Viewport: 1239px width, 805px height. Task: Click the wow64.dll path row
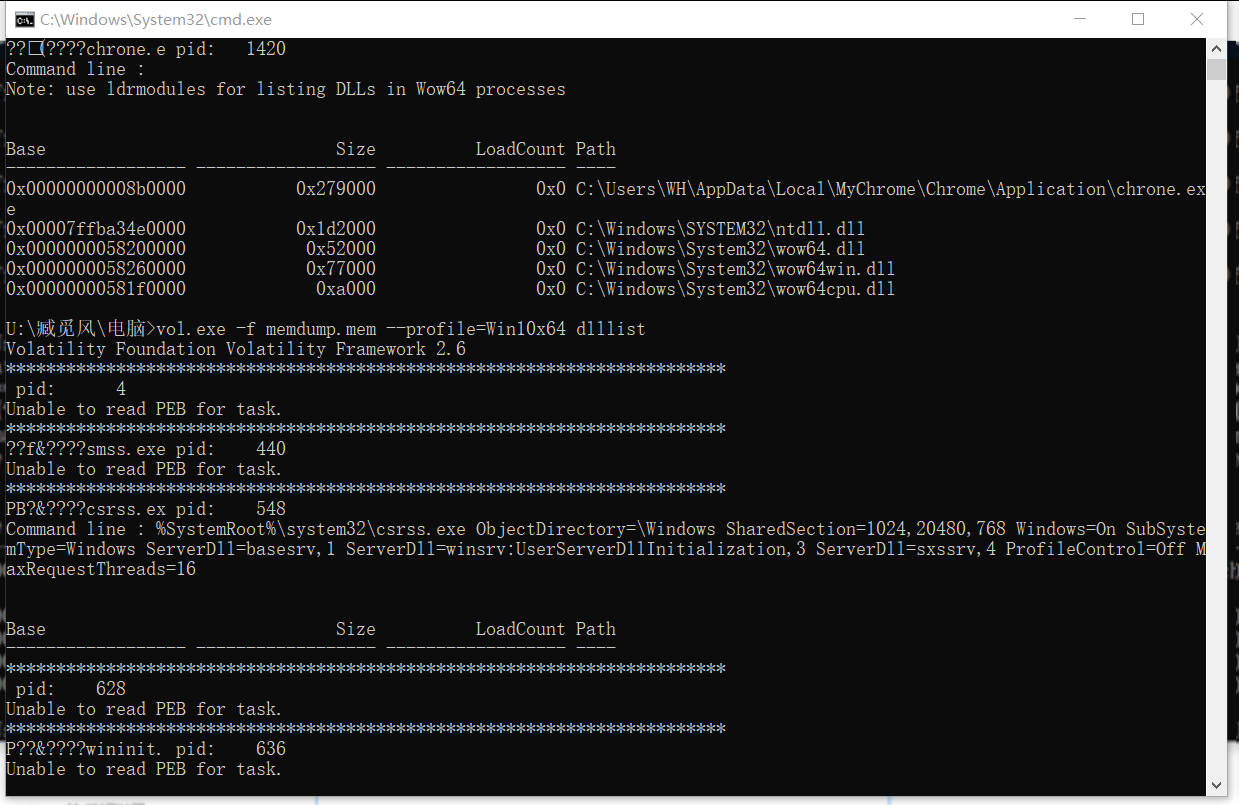[x=436, y=249]
